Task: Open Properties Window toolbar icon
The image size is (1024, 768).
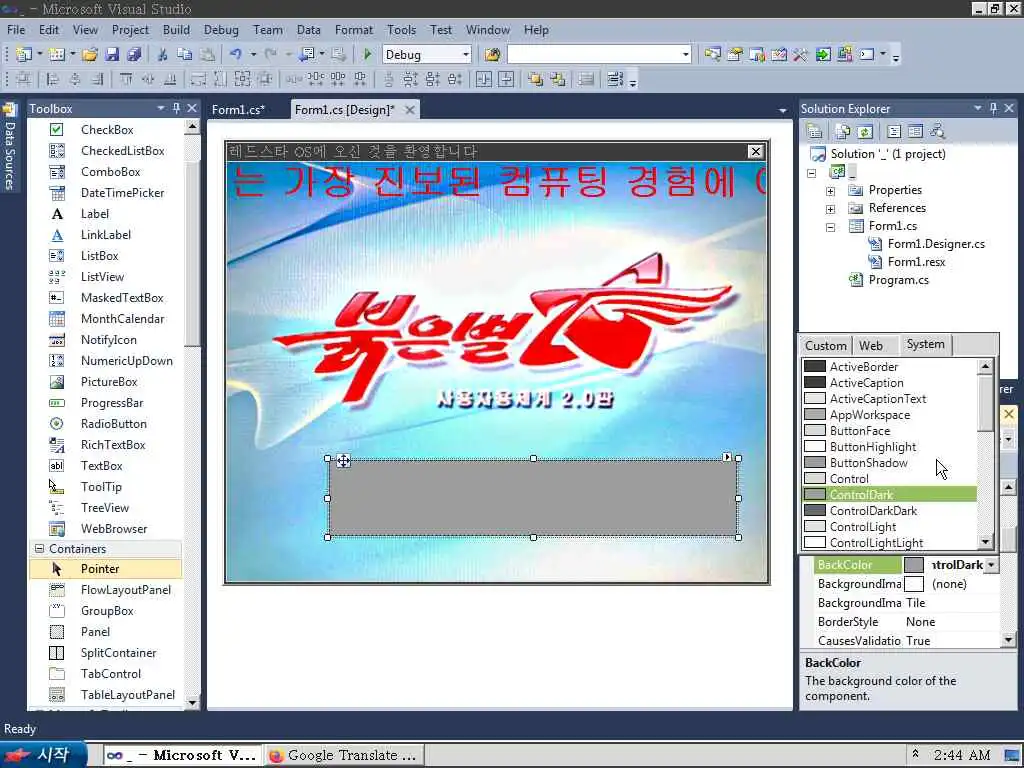Action: coord(735,55)
